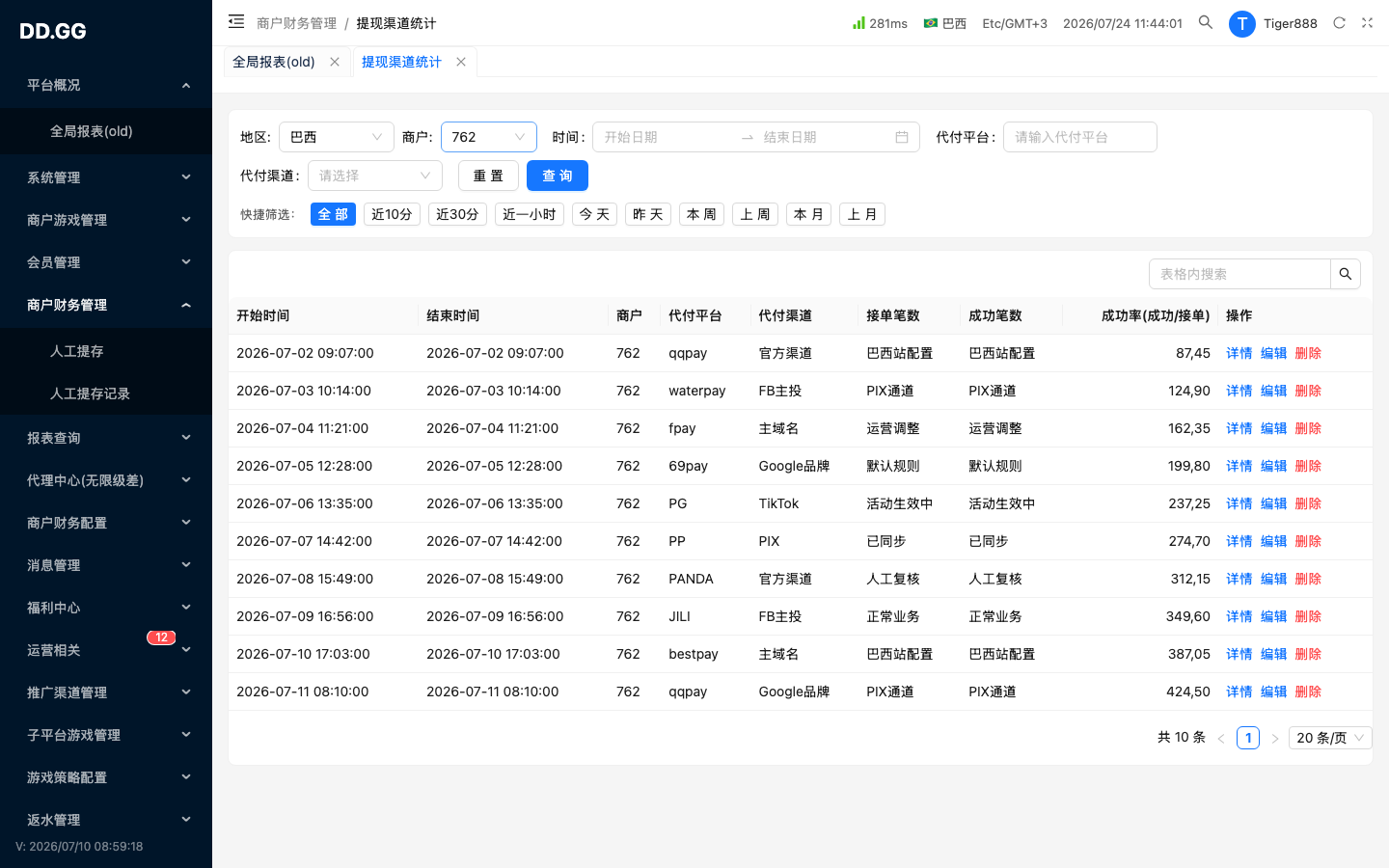Viewport: 1389px width, 868px height.
Task: Click the 代付平台 input field
Action: coord(1080,137)
